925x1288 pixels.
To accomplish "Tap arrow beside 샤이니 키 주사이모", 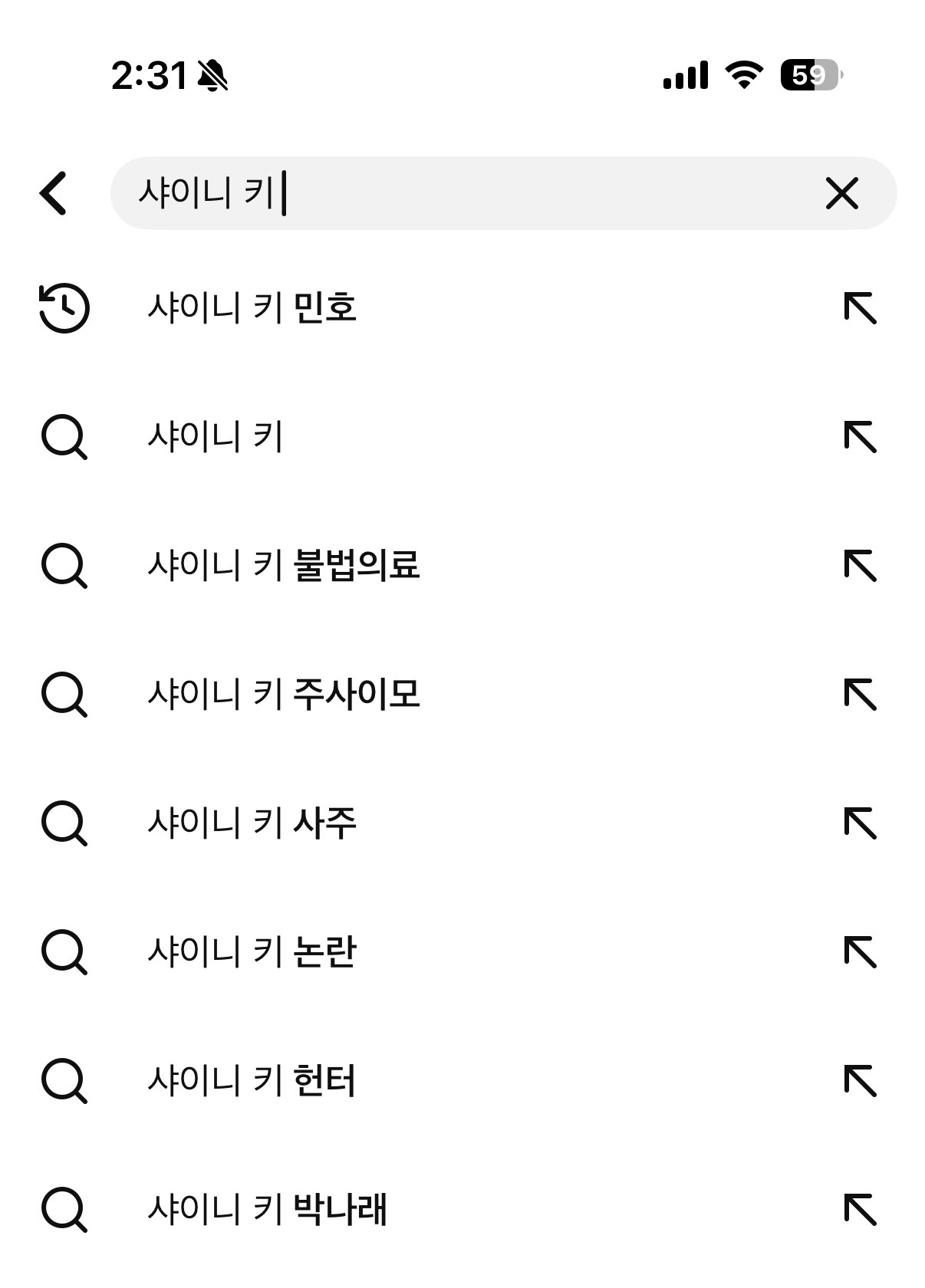I will point(860,695).
